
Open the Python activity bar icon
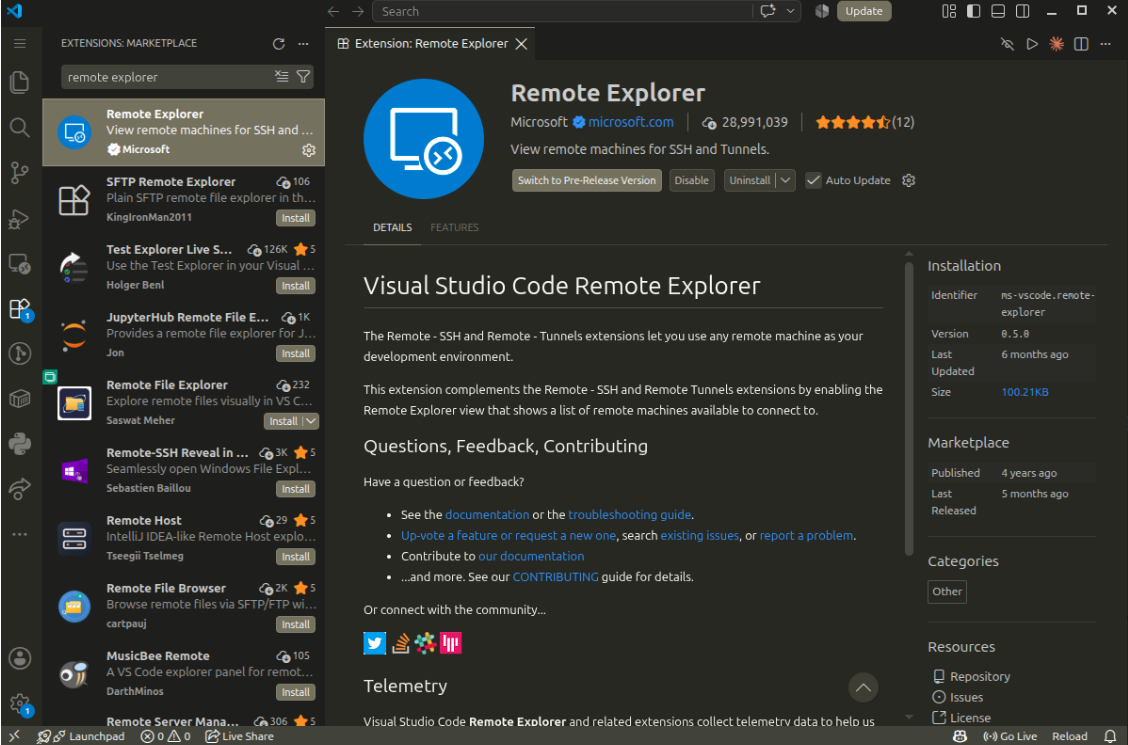coord(19,444)
